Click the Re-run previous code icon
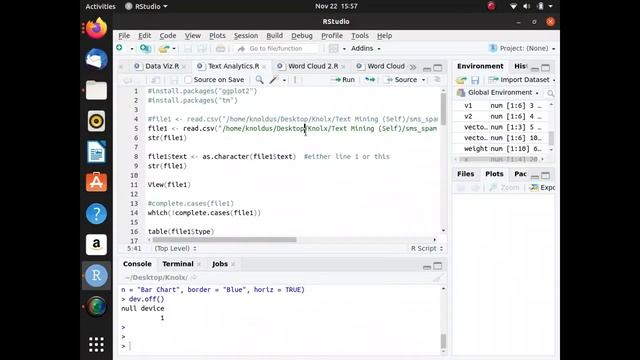The image size is (640, 360). [369, 80]
